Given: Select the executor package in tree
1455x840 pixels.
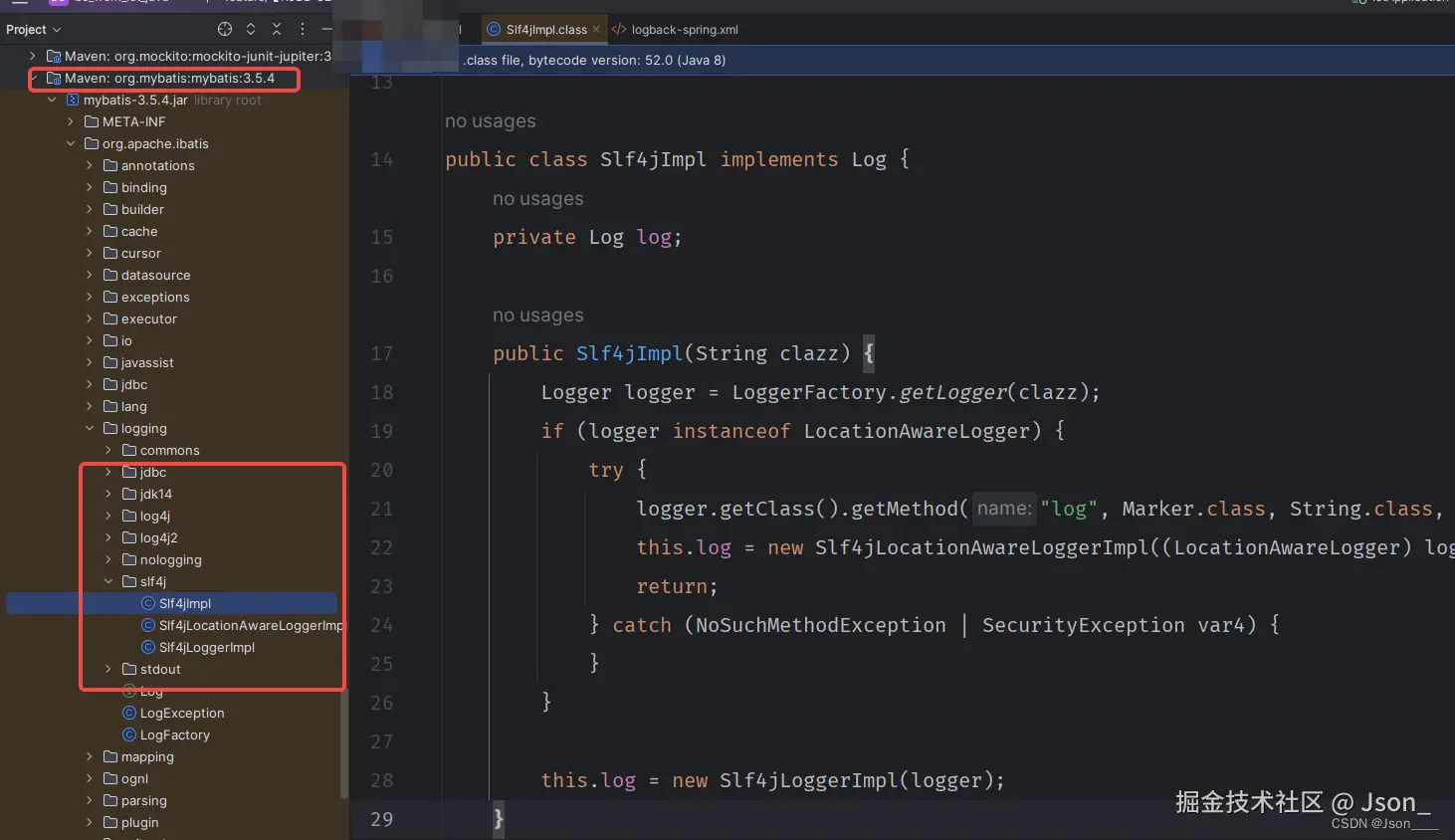Looking at the screenshot, I should pos(148,318).
